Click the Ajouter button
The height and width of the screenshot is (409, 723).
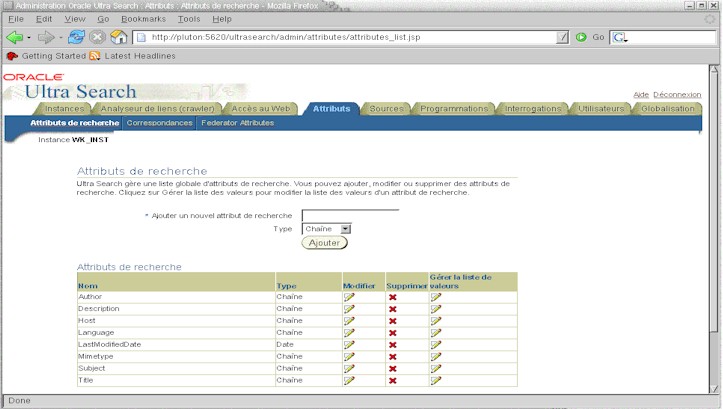[325, 243]
